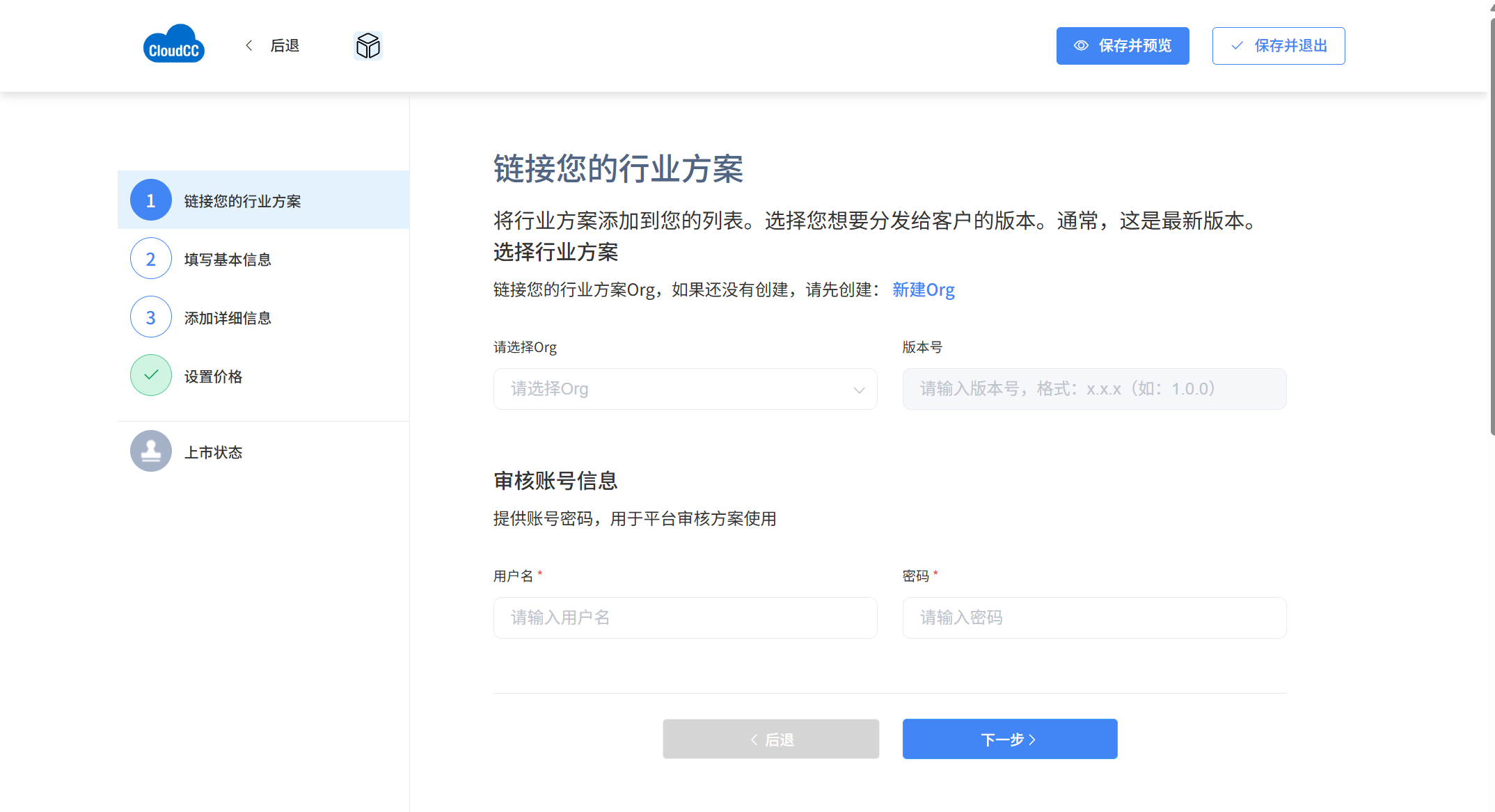
Task: Click the step 1 numbered circle
Action: 150,200
